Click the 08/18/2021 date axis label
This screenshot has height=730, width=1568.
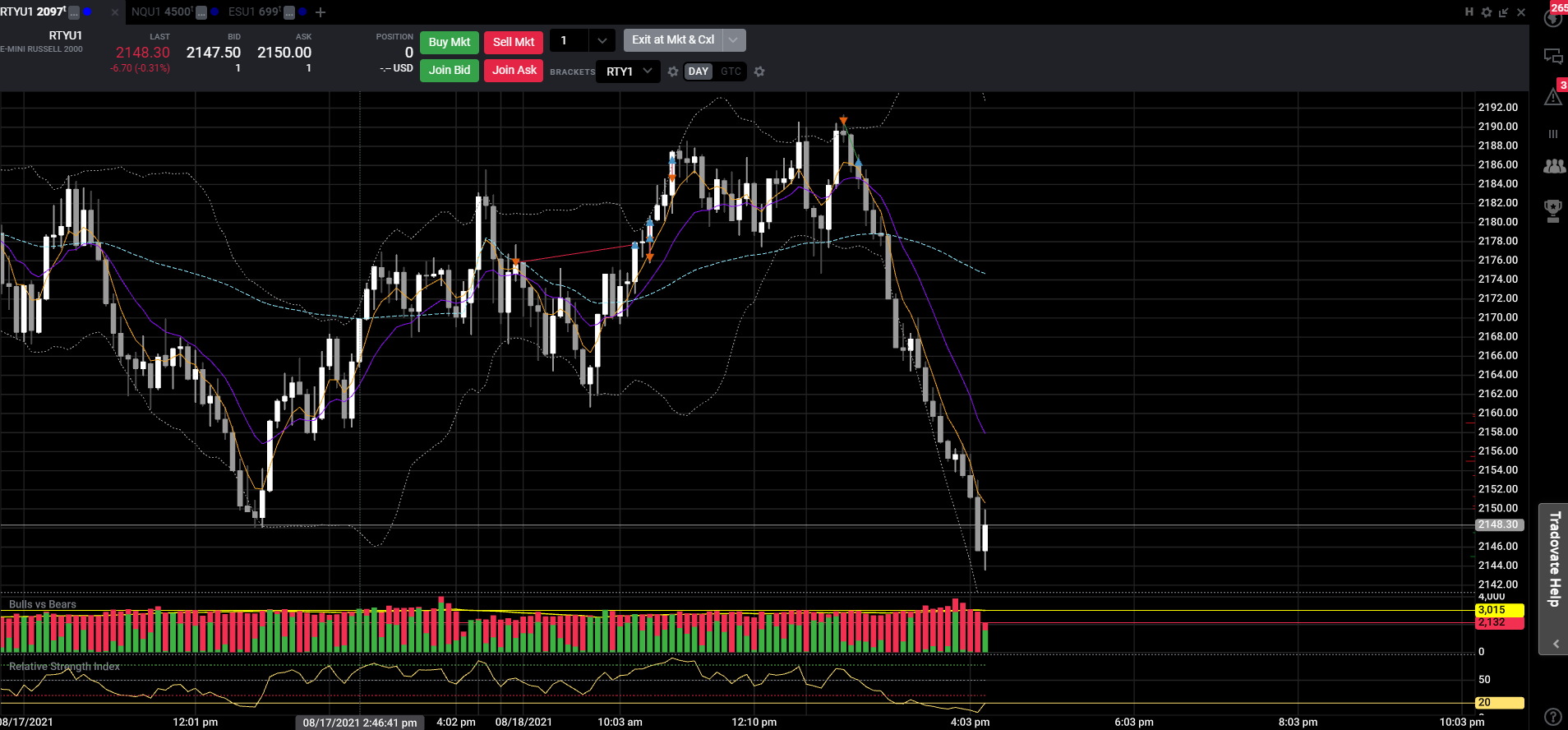(523, 722)
